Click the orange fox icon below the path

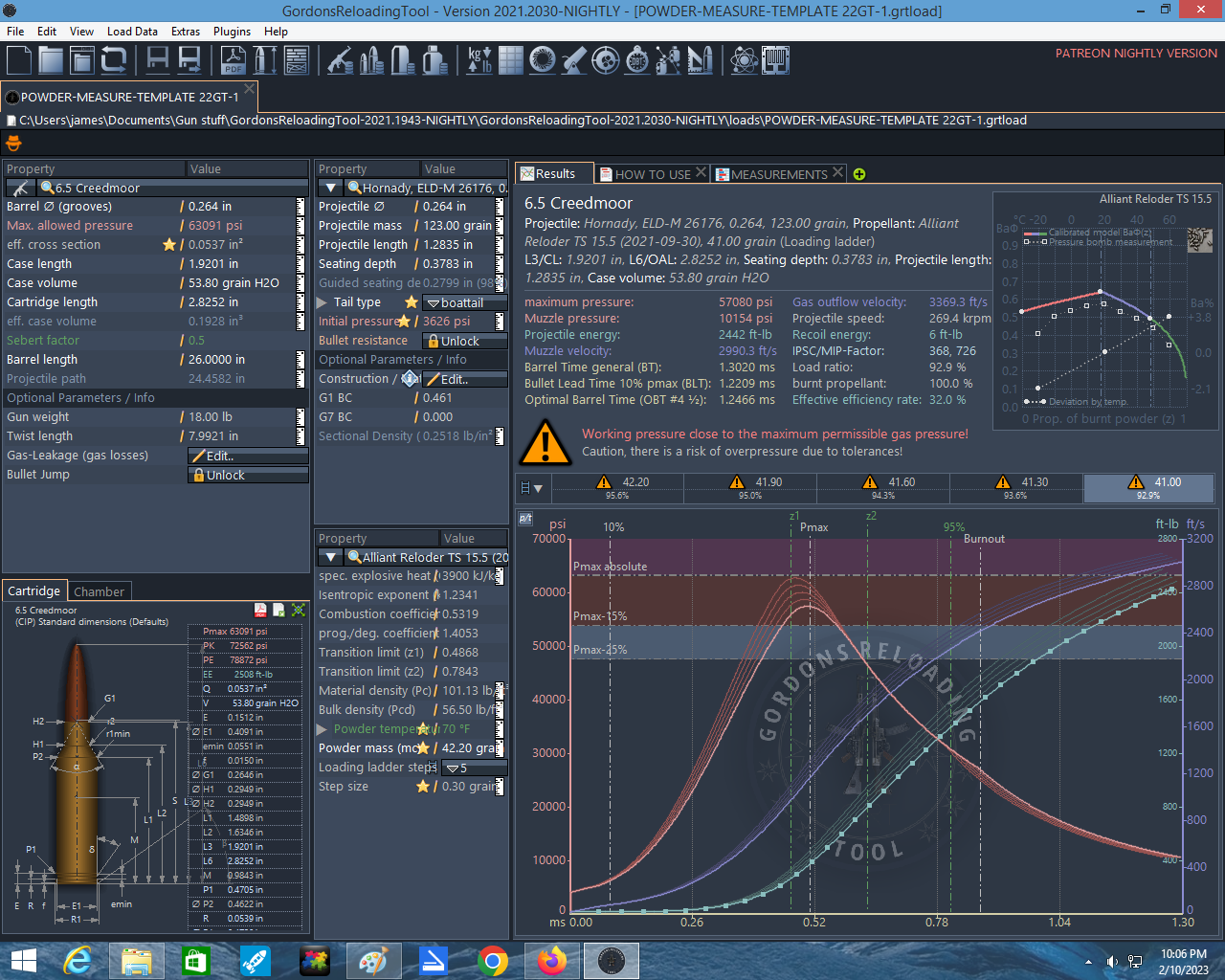[13, 144]
